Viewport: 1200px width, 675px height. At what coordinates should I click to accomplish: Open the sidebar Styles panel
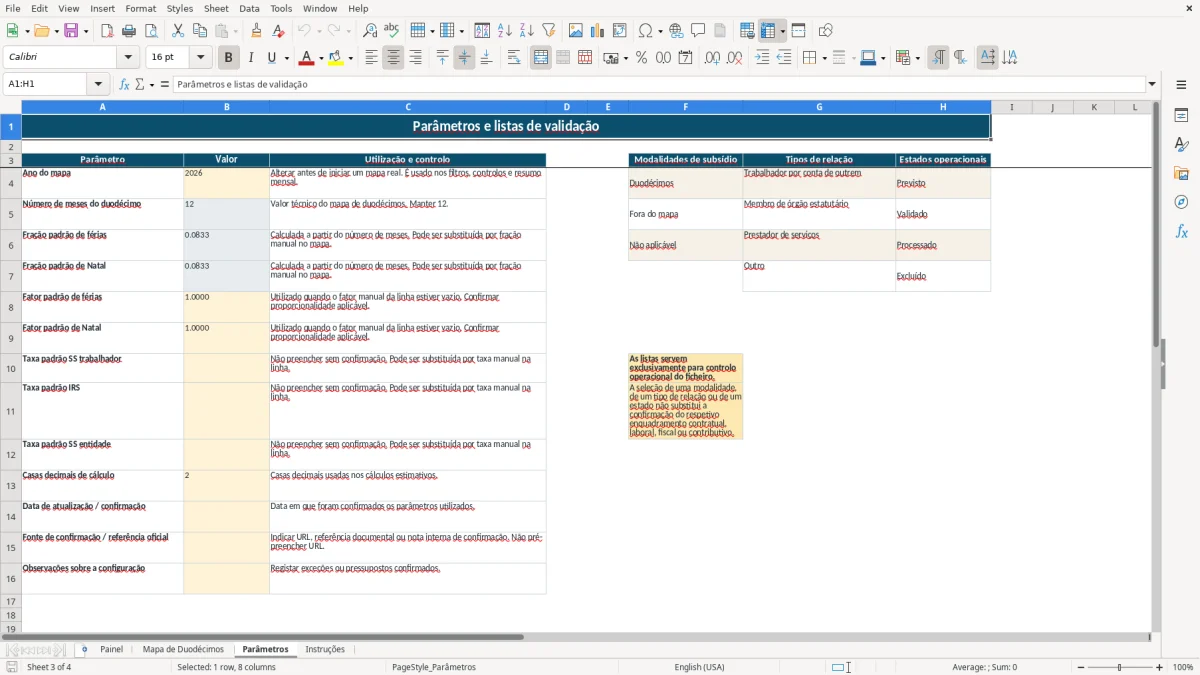1181,144
